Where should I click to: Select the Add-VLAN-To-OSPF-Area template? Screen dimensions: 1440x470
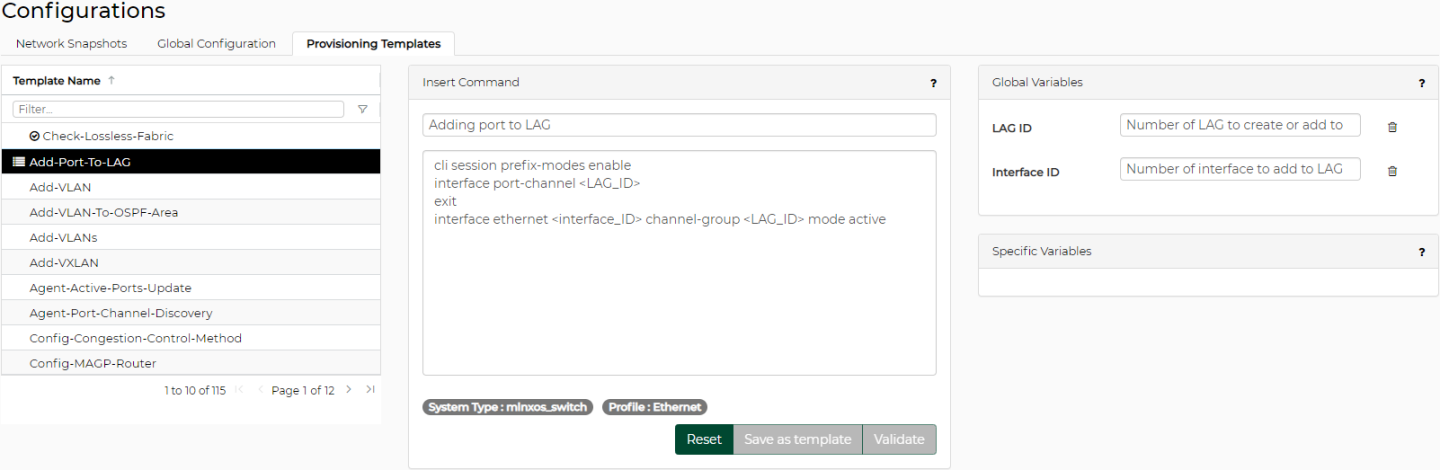coord(104,212)
